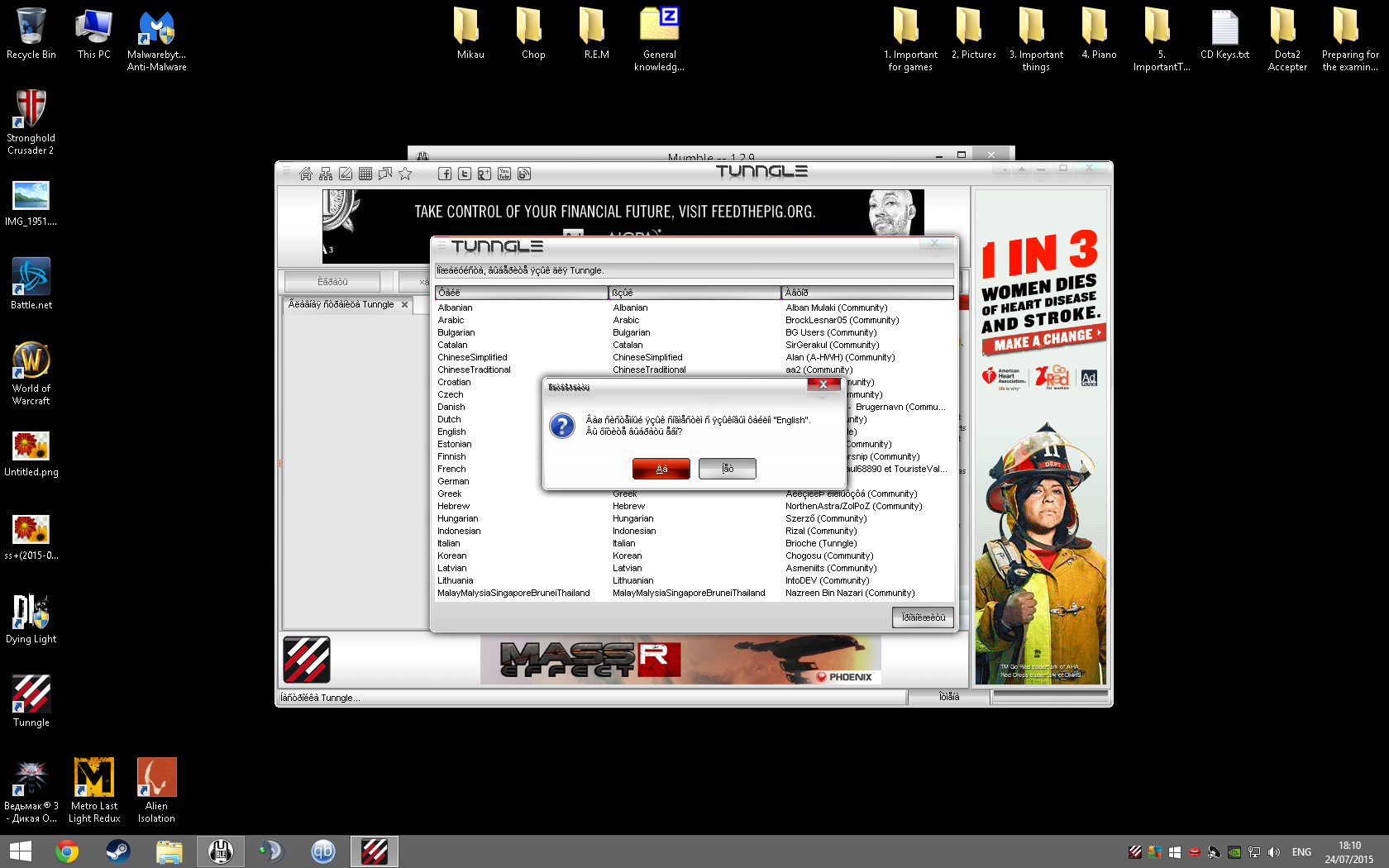Click author "BrockLesnar05 (Community)"

point(842,321)
